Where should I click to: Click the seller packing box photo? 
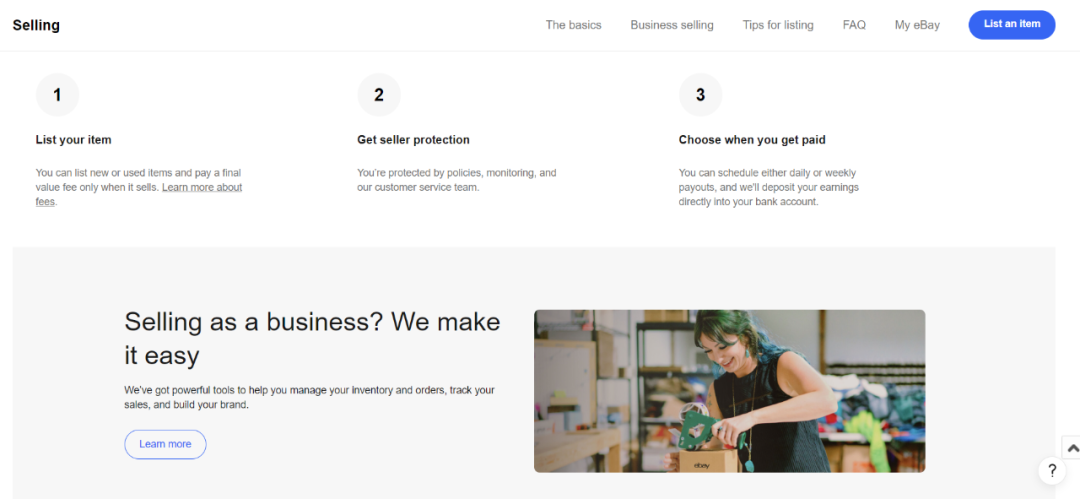coord(729,390)
